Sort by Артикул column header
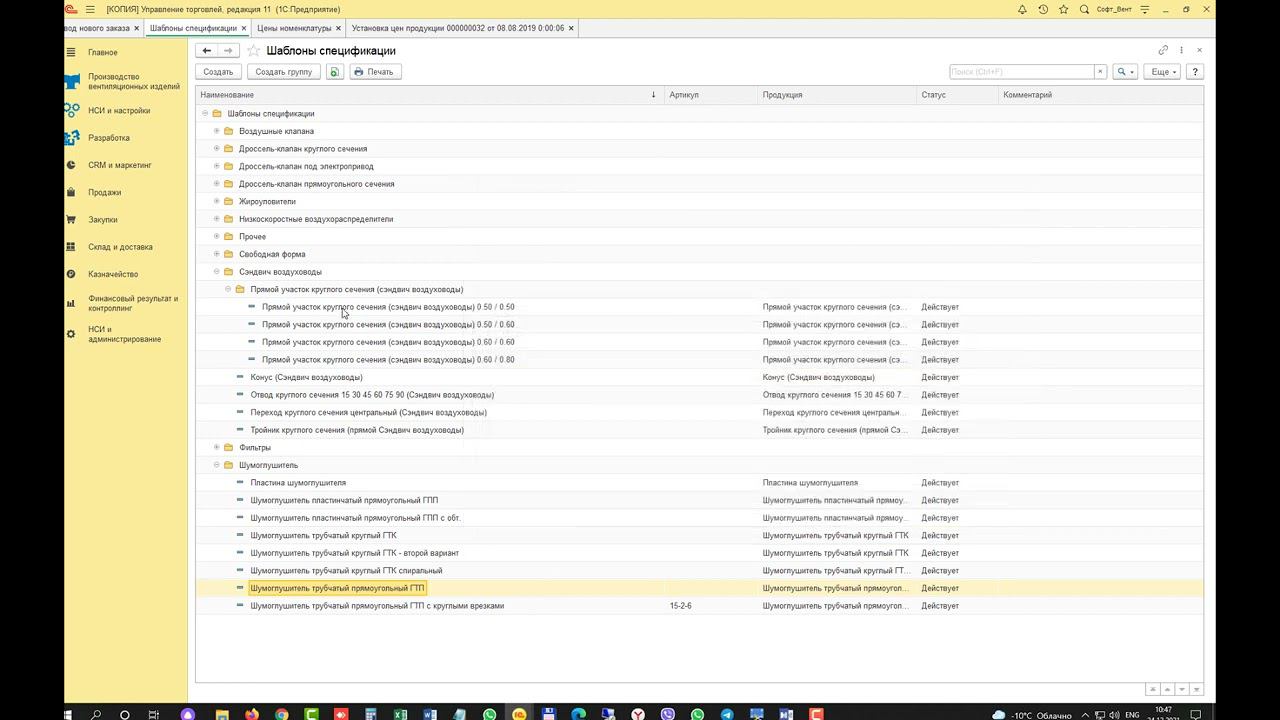The height and width of the screenshot is (720, 1280). click(x=711, y=95)
